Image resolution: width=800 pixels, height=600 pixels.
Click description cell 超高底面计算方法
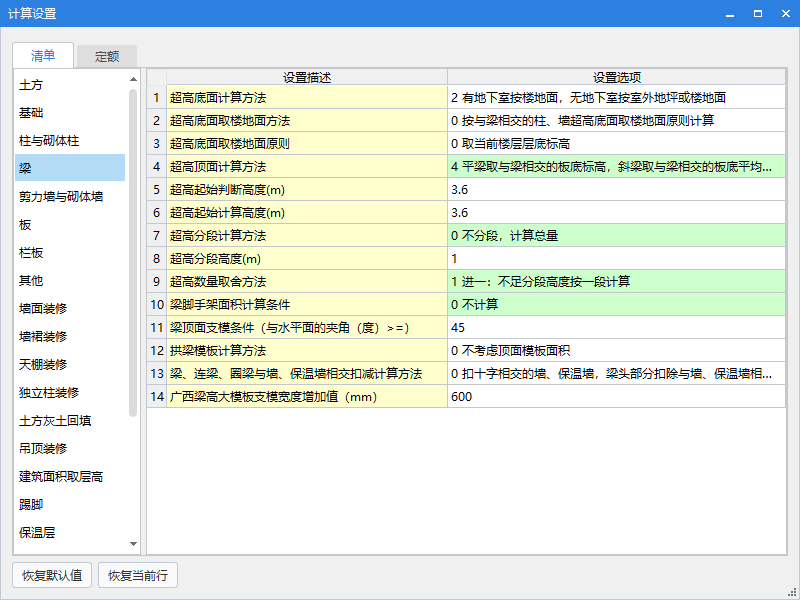[307, 97]
